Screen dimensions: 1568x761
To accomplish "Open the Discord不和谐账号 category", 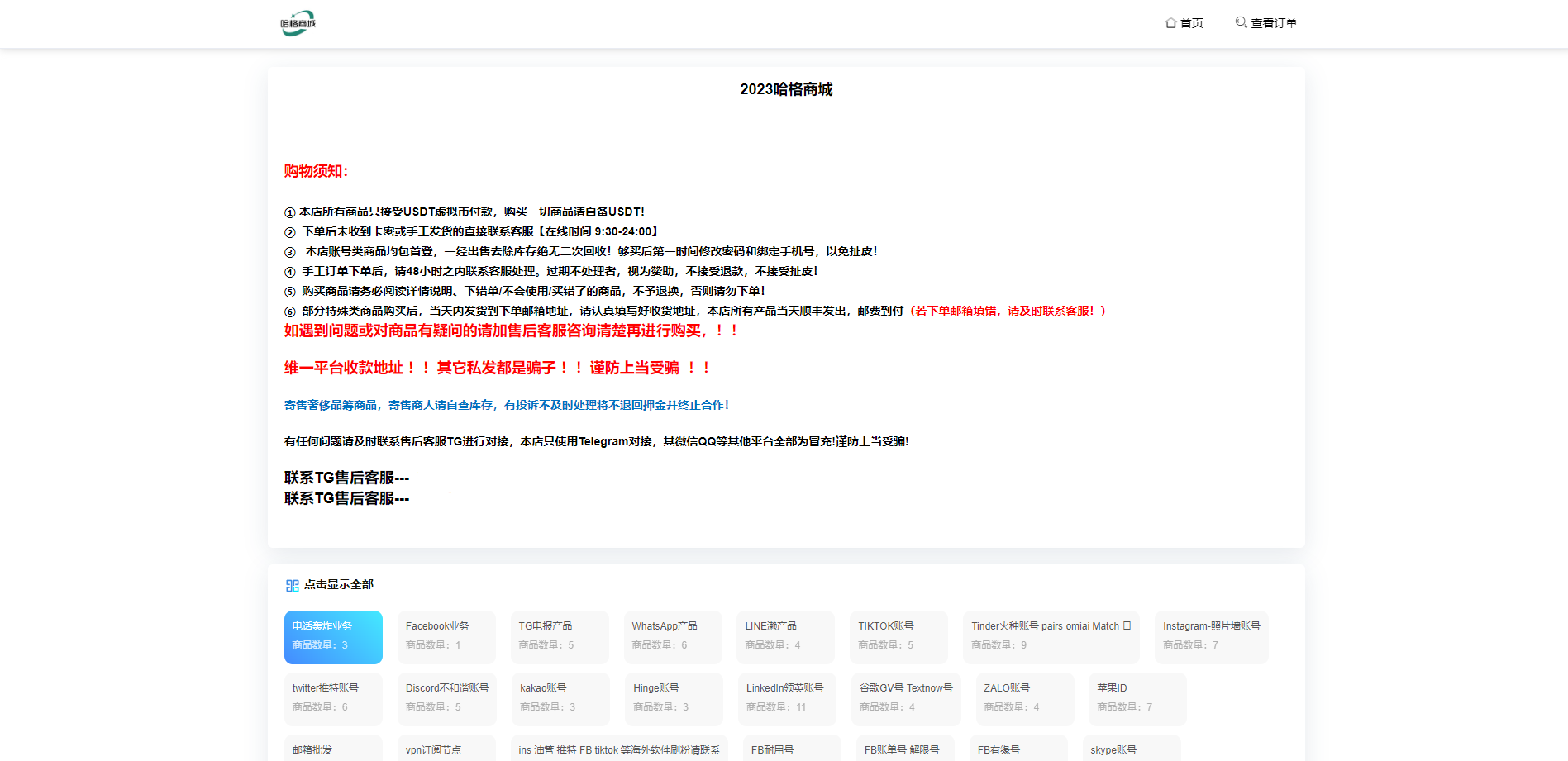I will (447, 699).
